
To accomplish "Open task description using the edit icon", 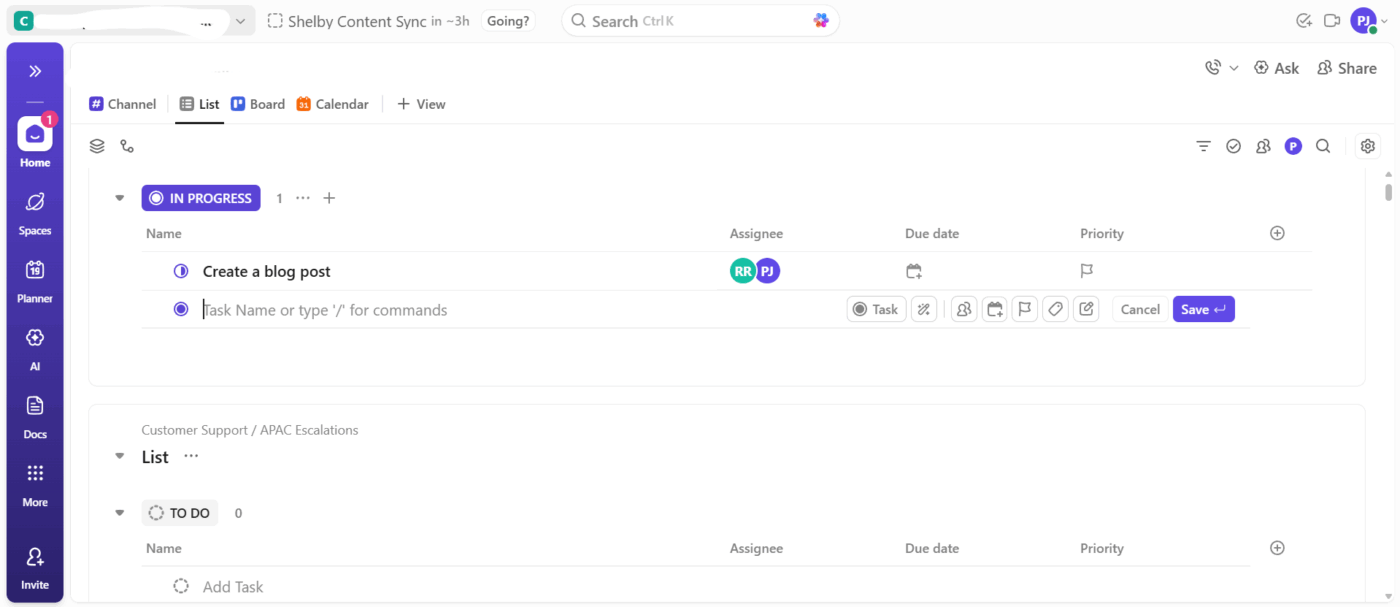I will click(1086, 309).
